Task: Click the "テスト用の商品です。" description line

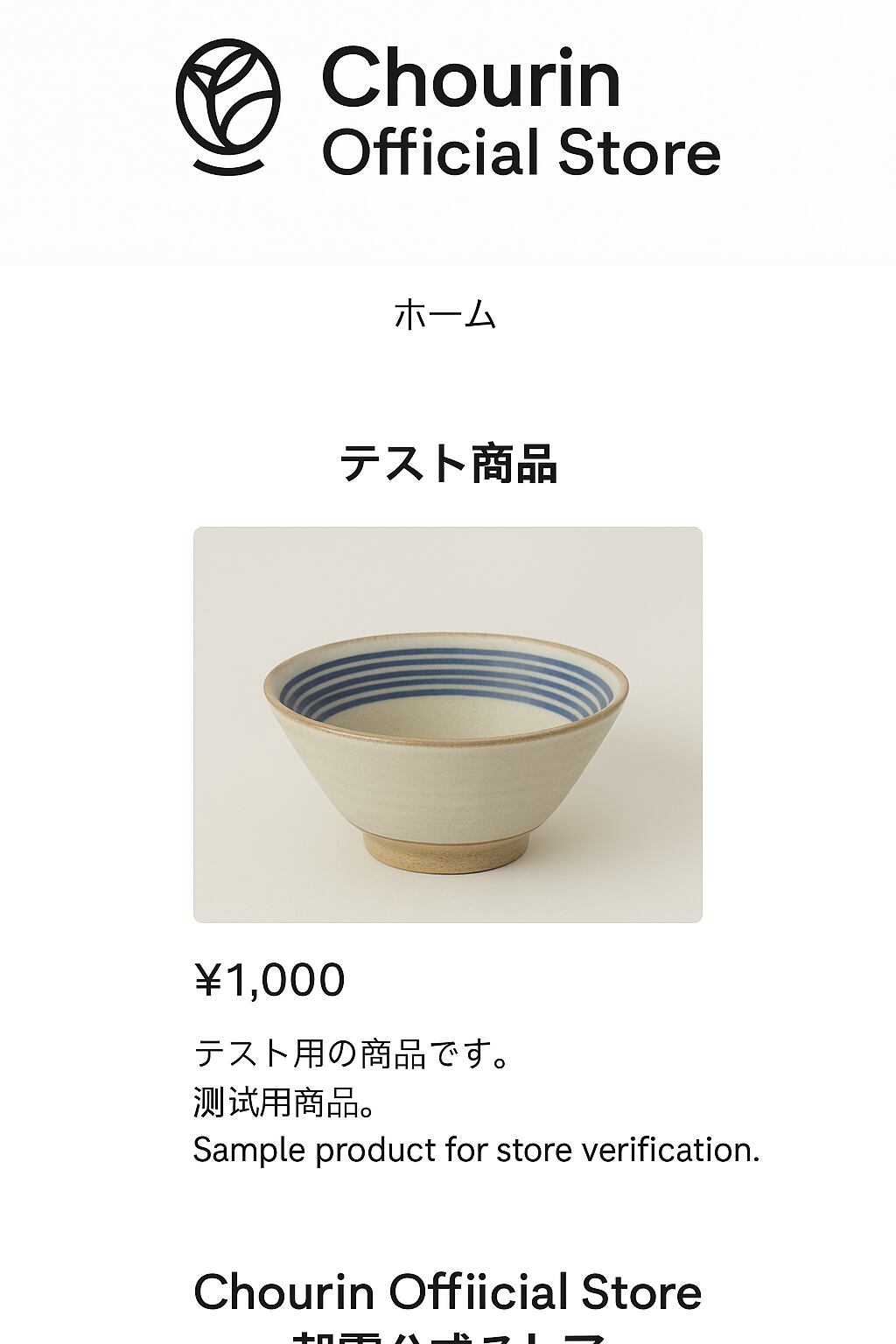Action: [x=352, y=1053]
